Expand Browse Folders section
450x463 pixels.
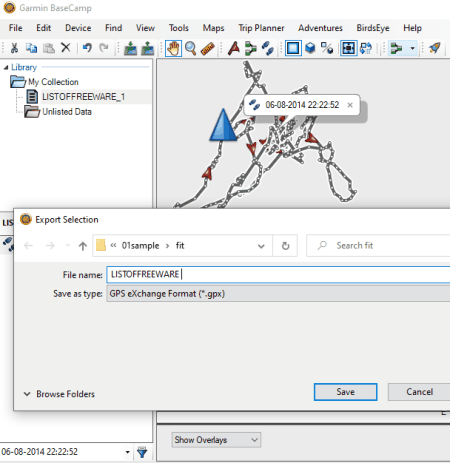pos(59,394)
